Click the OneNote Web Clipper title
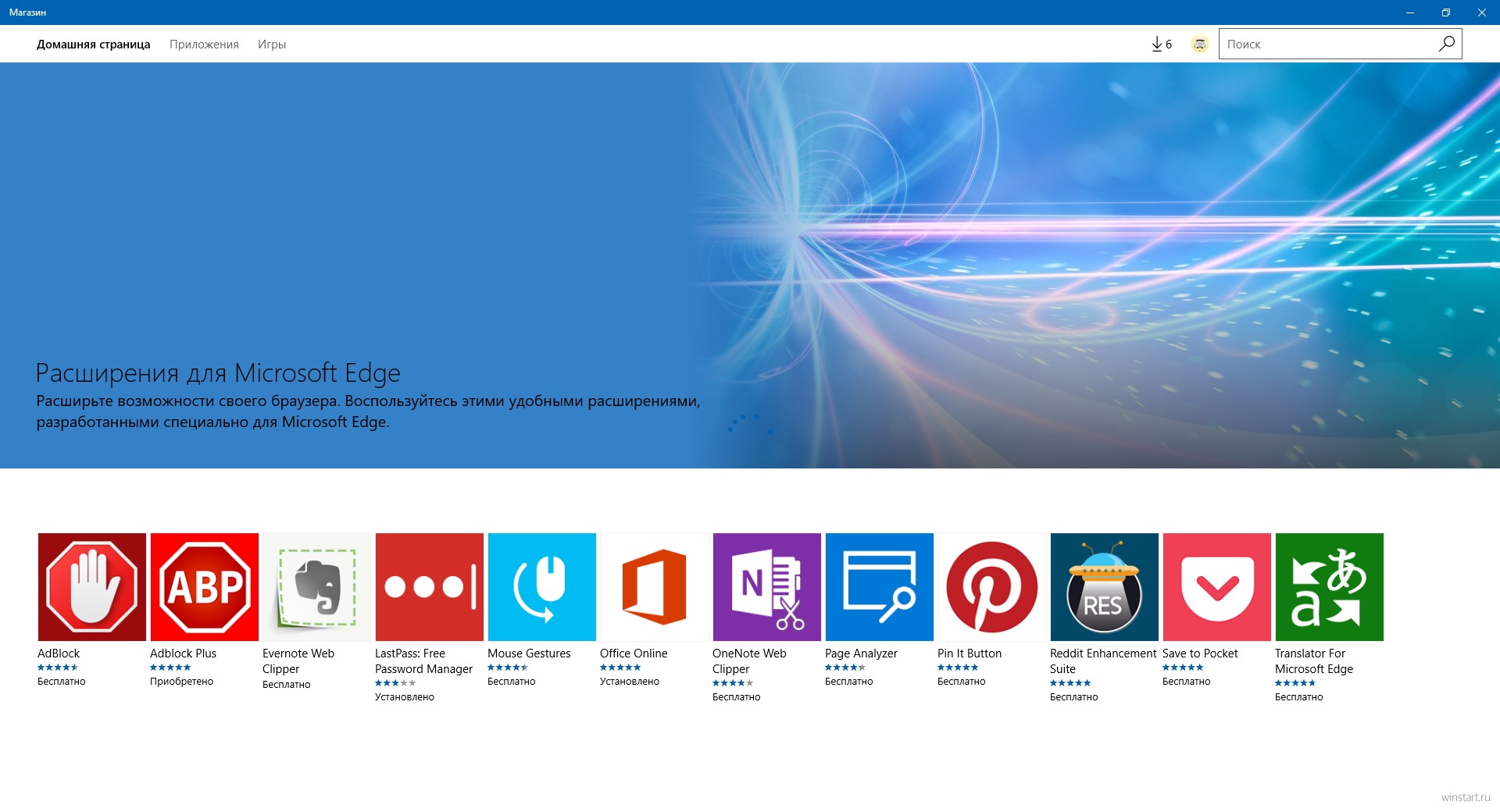The width and height of the screenshot is (1500, 812). pyautogui.click(x=749, y=661)
